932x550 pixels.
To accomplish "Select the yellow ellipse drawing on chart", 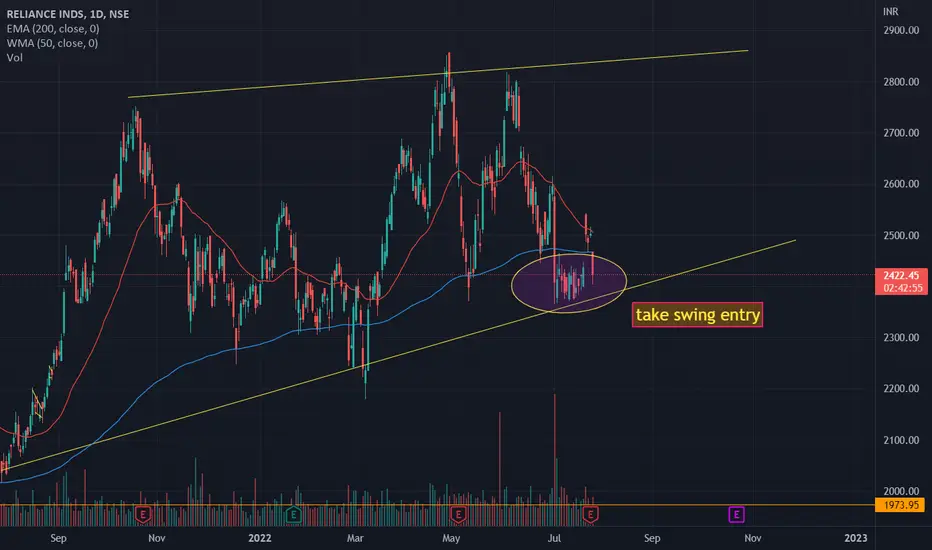I will 569,282.
